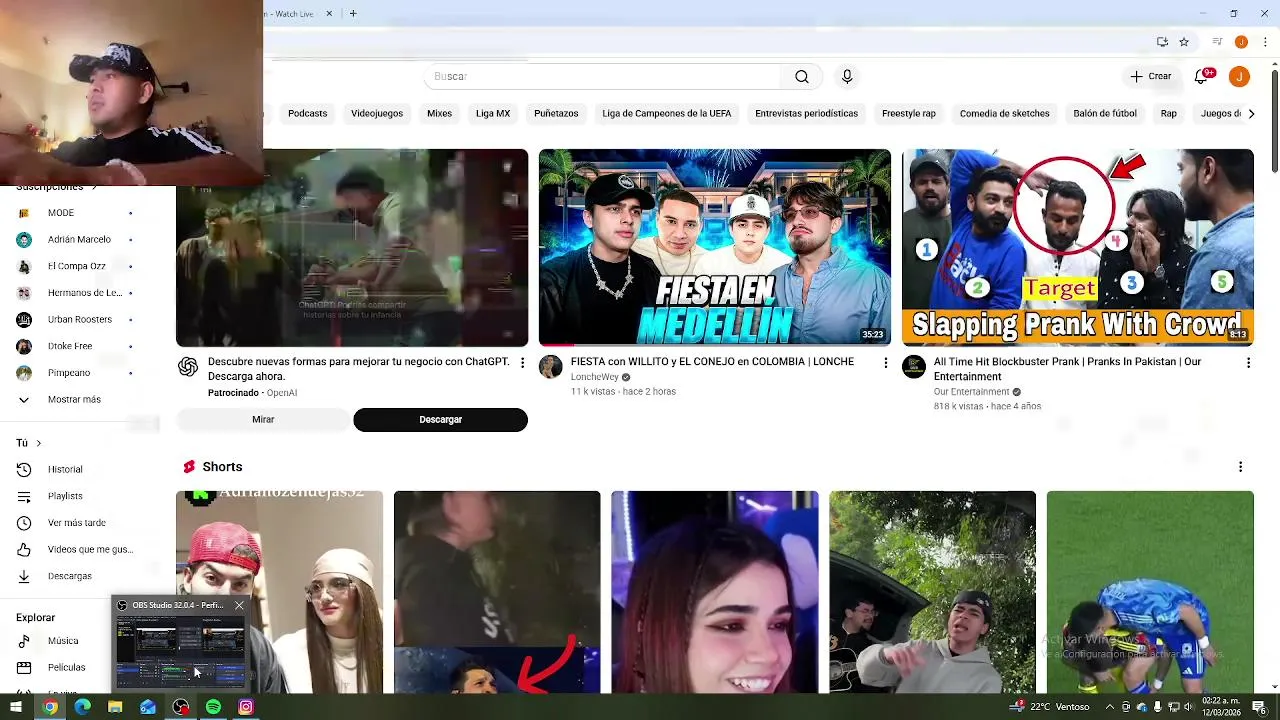The width and height of the screenshot is (1280, 720).
Task: Open the Shorts section options menu
Action: [x=1240, y=467]
